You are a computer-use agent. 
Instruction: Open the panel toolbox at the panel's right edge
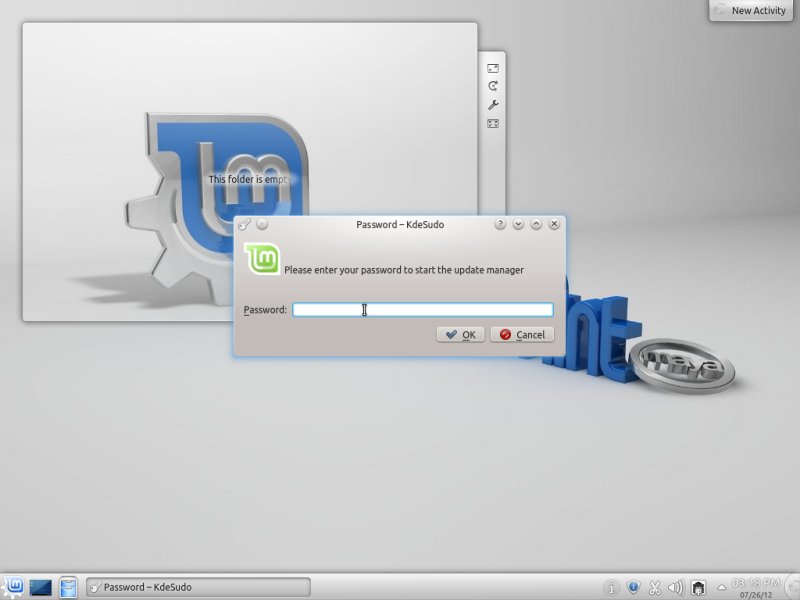tap(793, 587)
